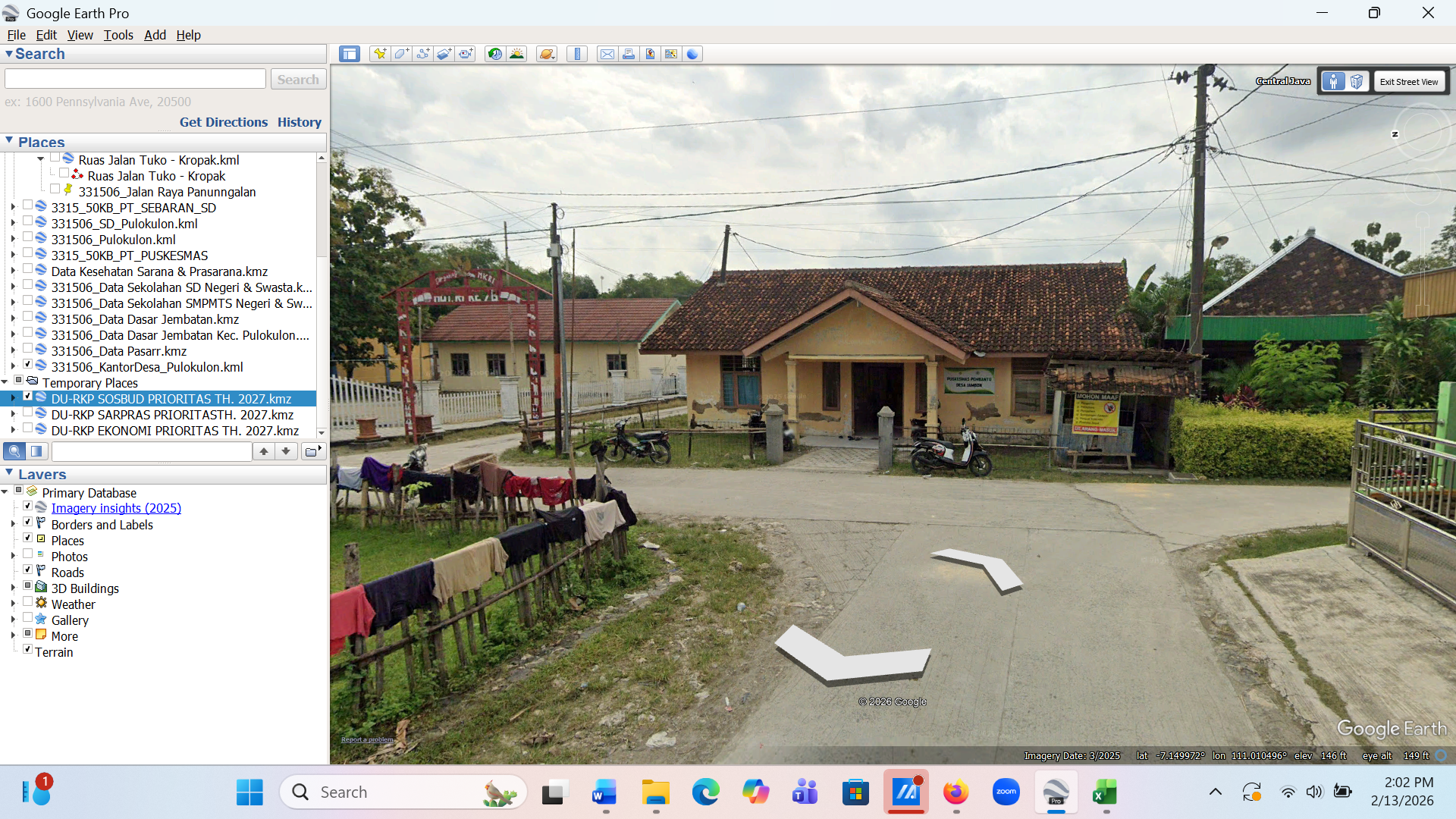Click the Search button
The image size is (1456, 819).
click(x=298, y=79)
